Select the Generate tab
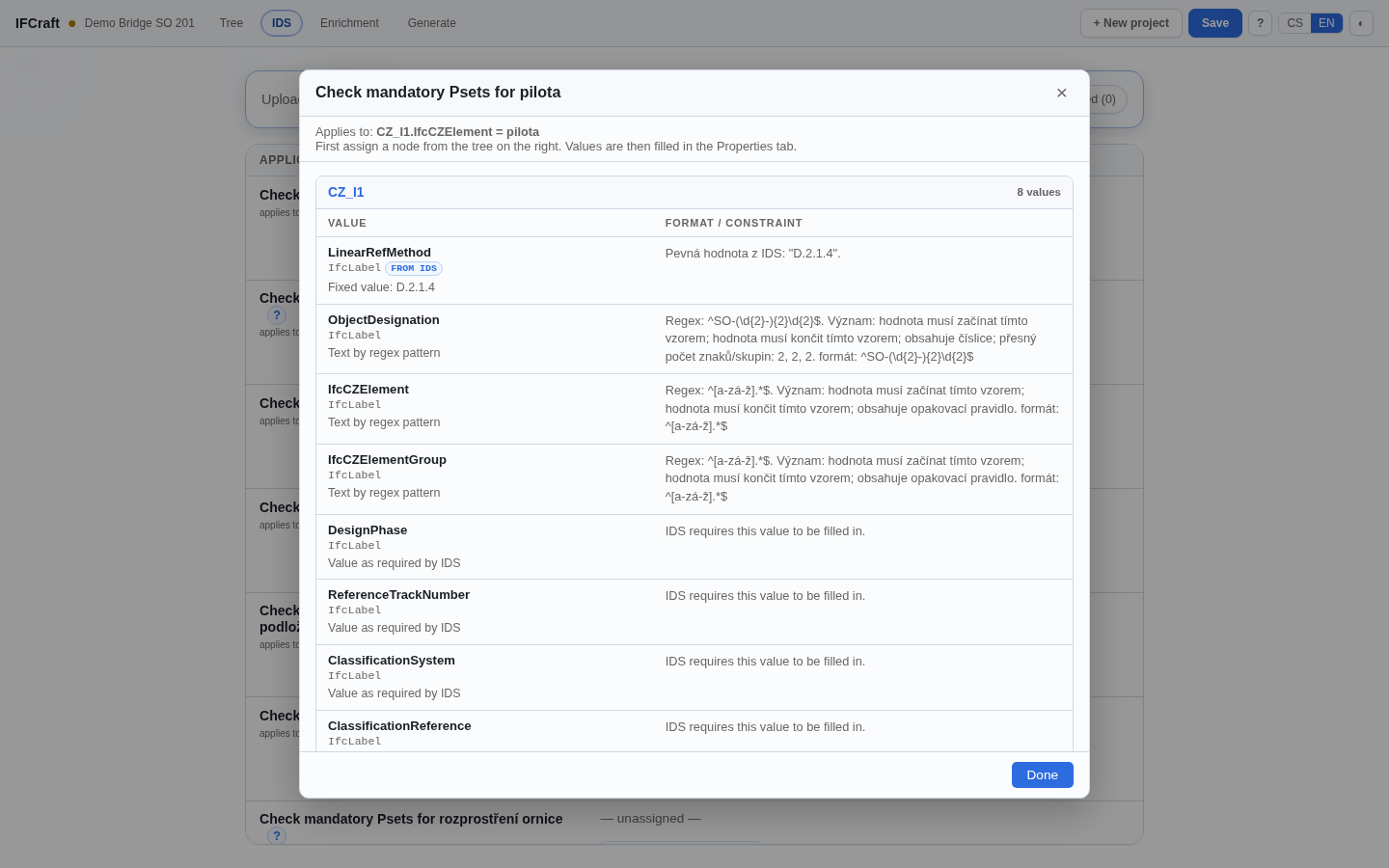This screenshot has height=868, width=1389. (432, 23)
